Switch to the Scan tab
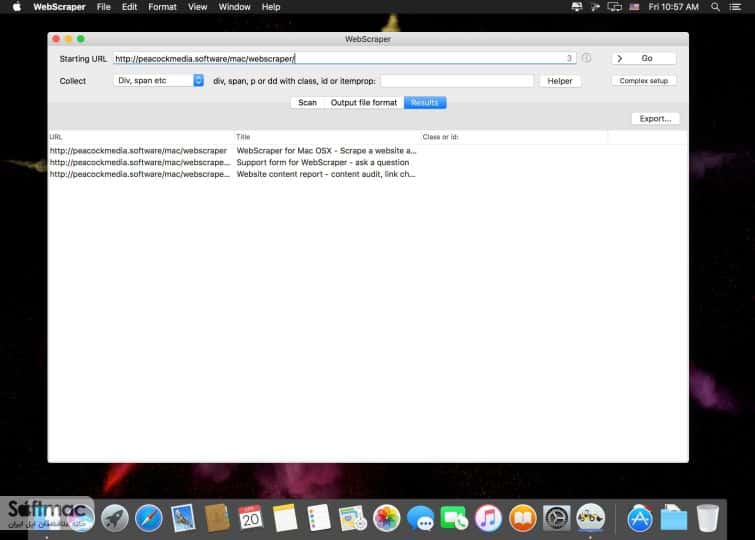 (307, 103)
